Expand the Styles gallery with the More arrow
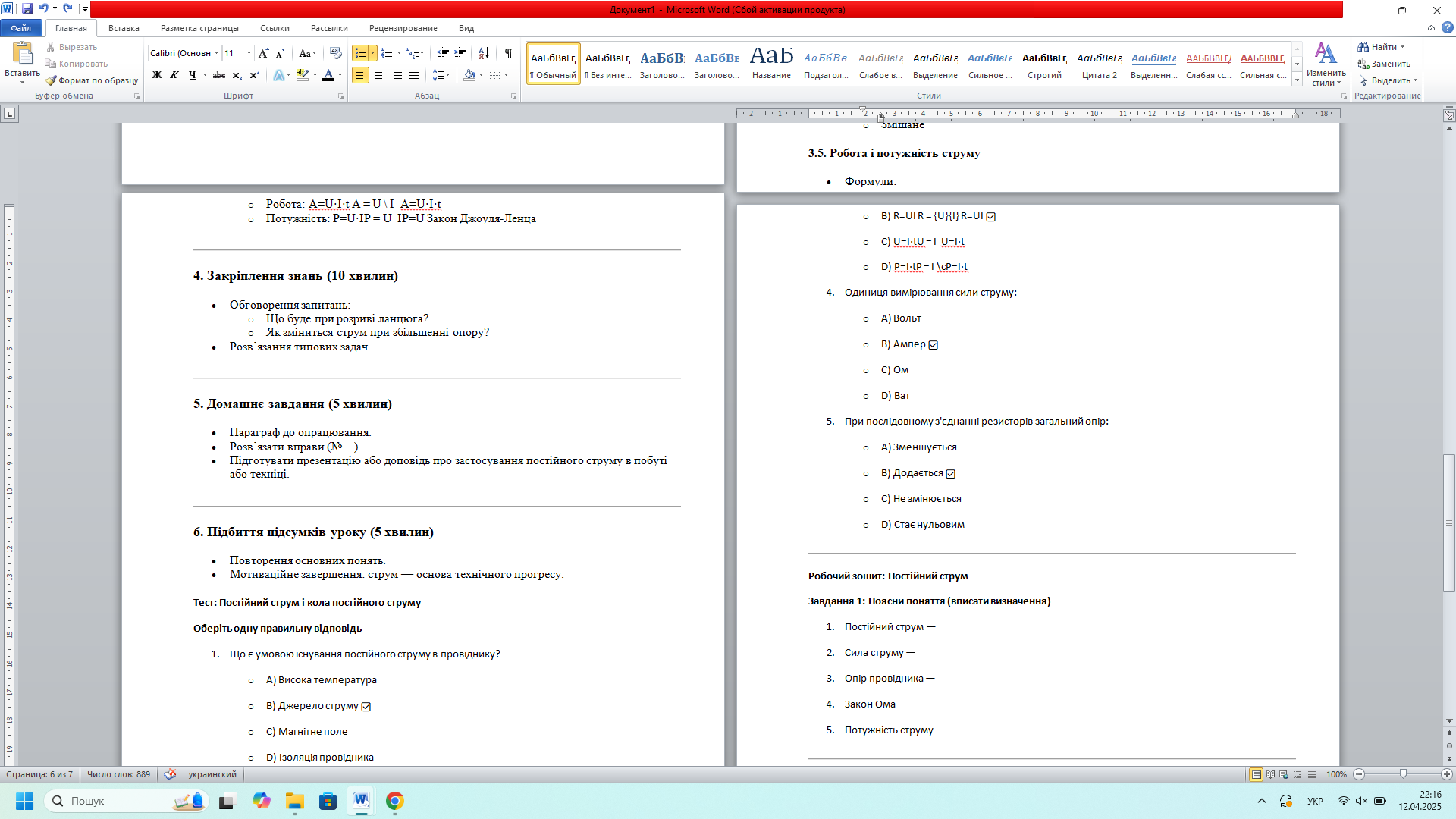 tap(1298, 80)
